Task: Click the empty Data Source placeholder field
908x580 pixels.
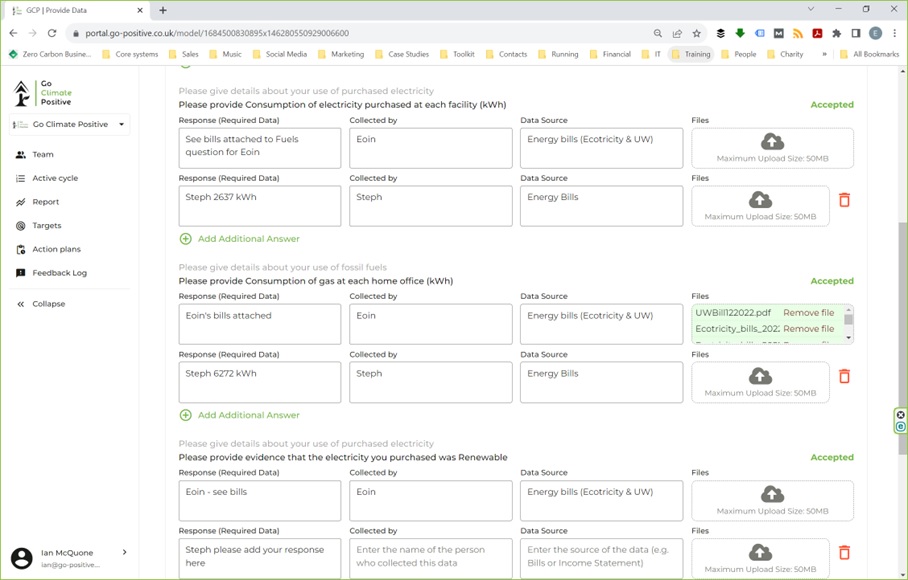Action: pyautogui.click(x=601, y=559)
